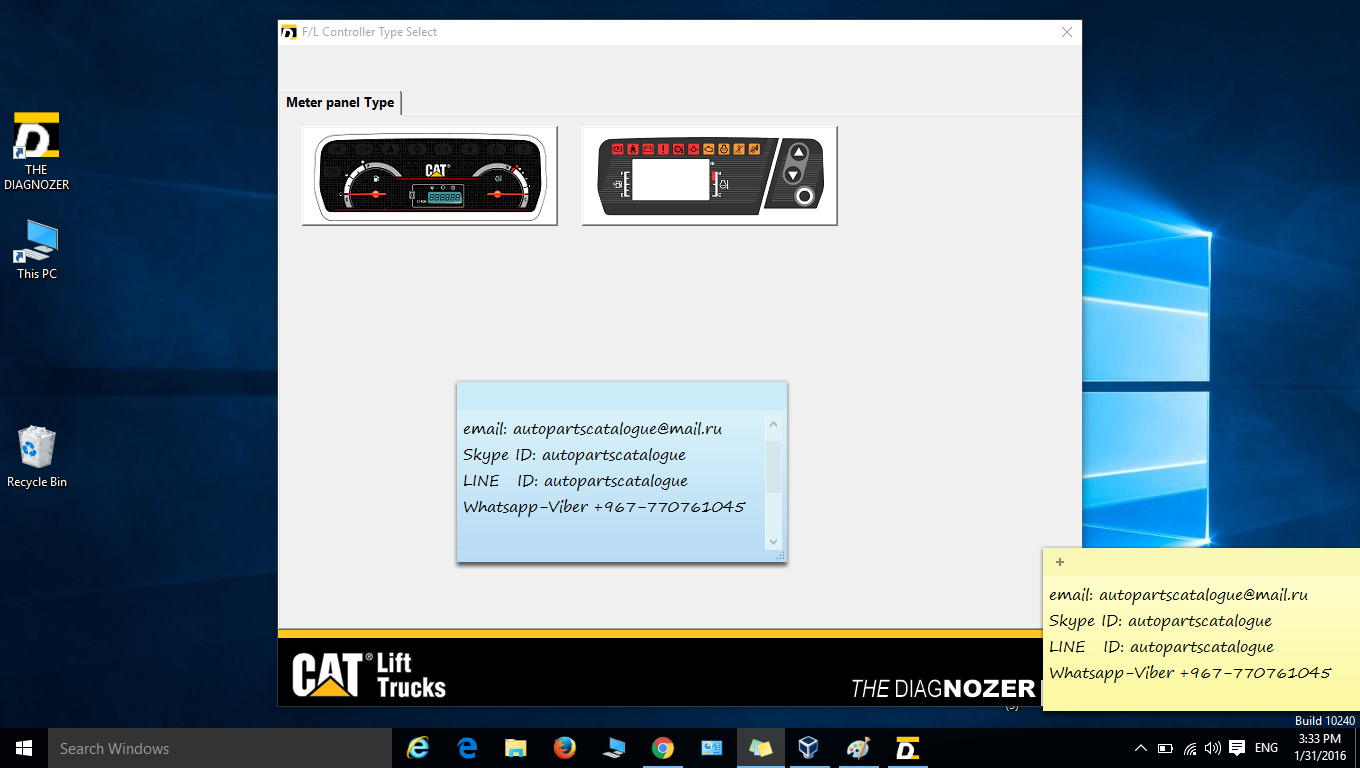Select the digital LCD meter panel type
Screen dimensions: 1360x768
(710, 175)
